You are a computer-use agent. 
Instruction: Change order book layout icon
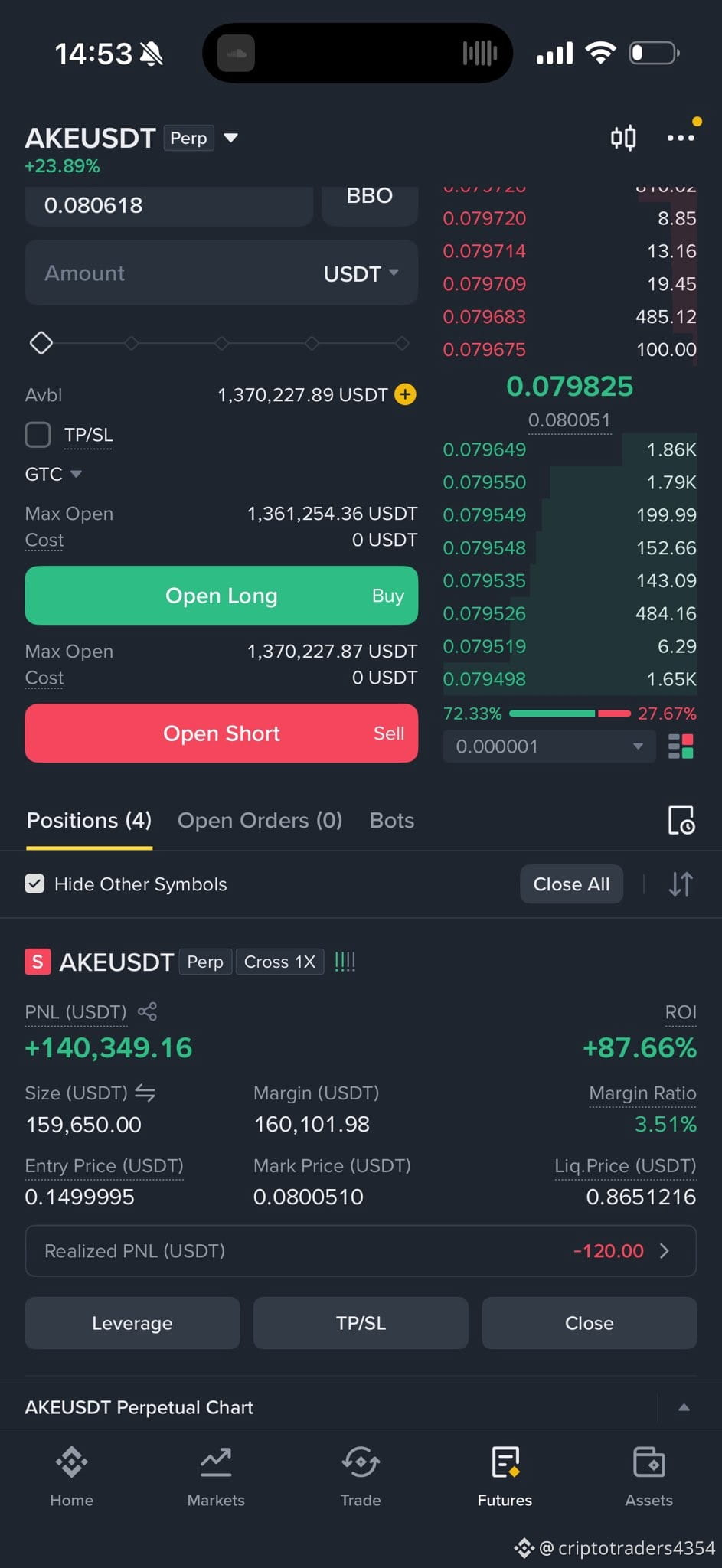point(681,746)
